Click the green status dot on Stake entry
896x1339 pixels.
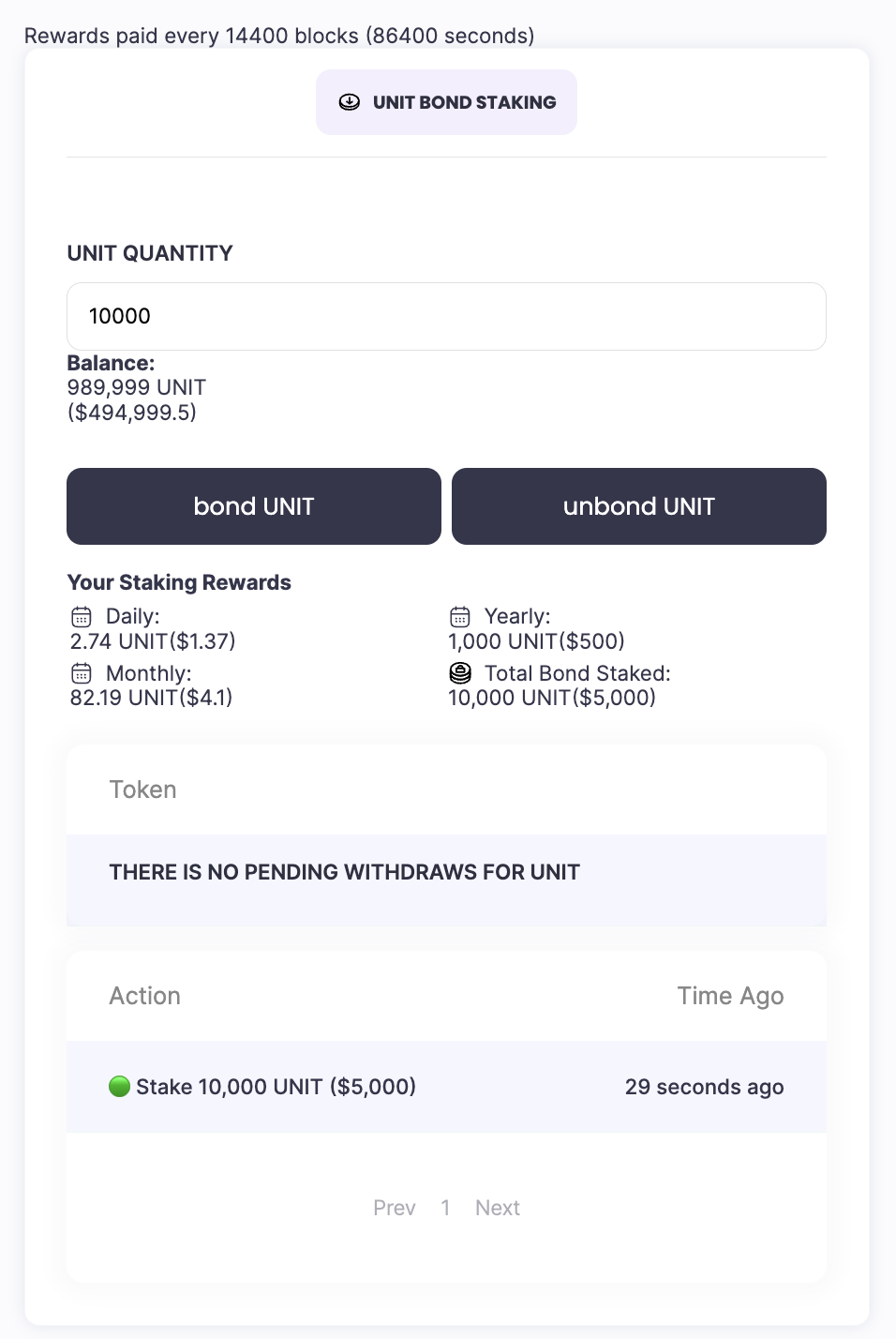(119, 1087)
